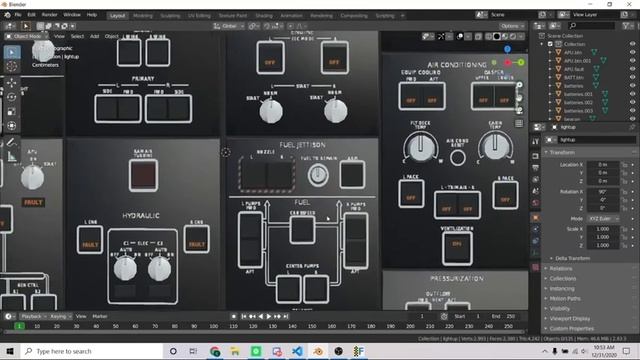Screen dimensions: 640x360
Task: Open the Edit menu
Action: point(31,15)
